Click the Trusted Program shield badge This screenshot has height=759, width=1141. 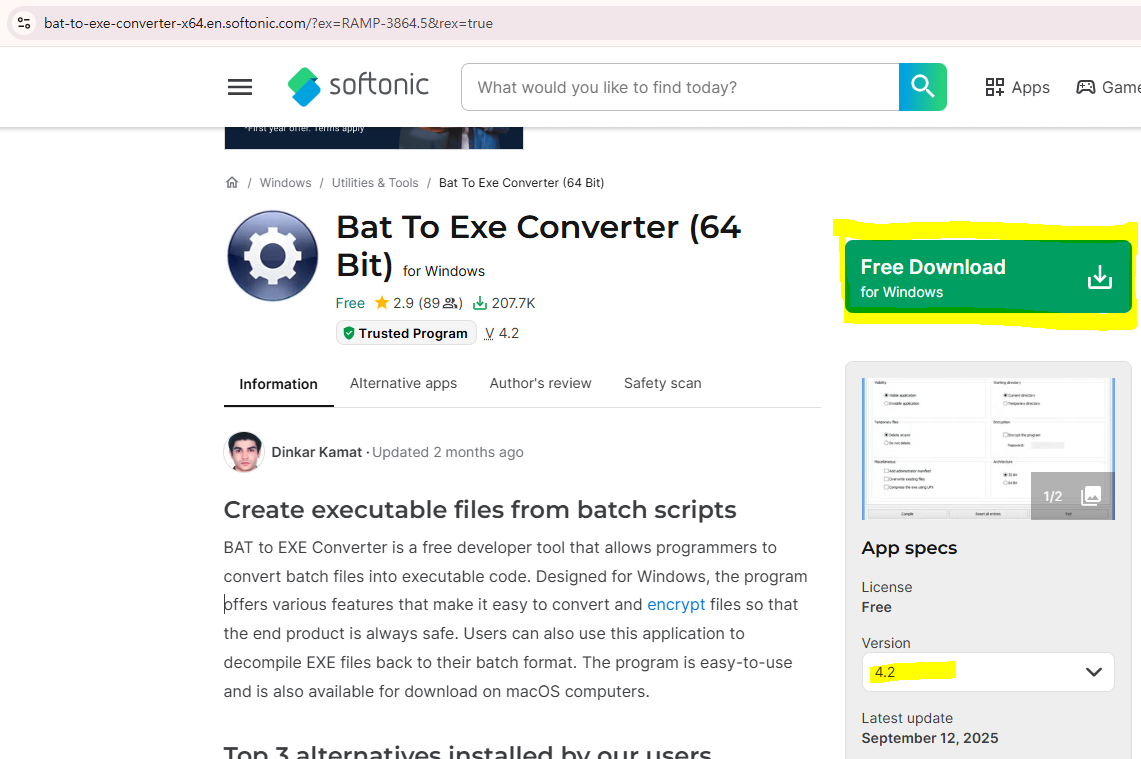click(406, 333)
